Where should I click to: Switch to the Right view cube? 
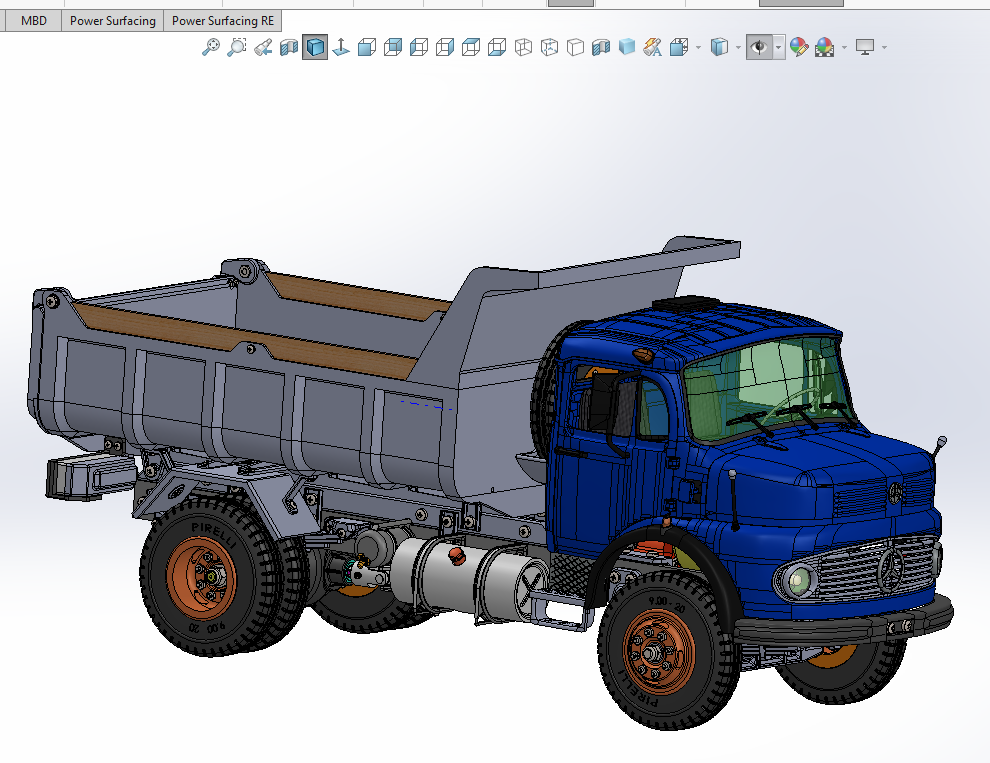click(x=445, y=47)
